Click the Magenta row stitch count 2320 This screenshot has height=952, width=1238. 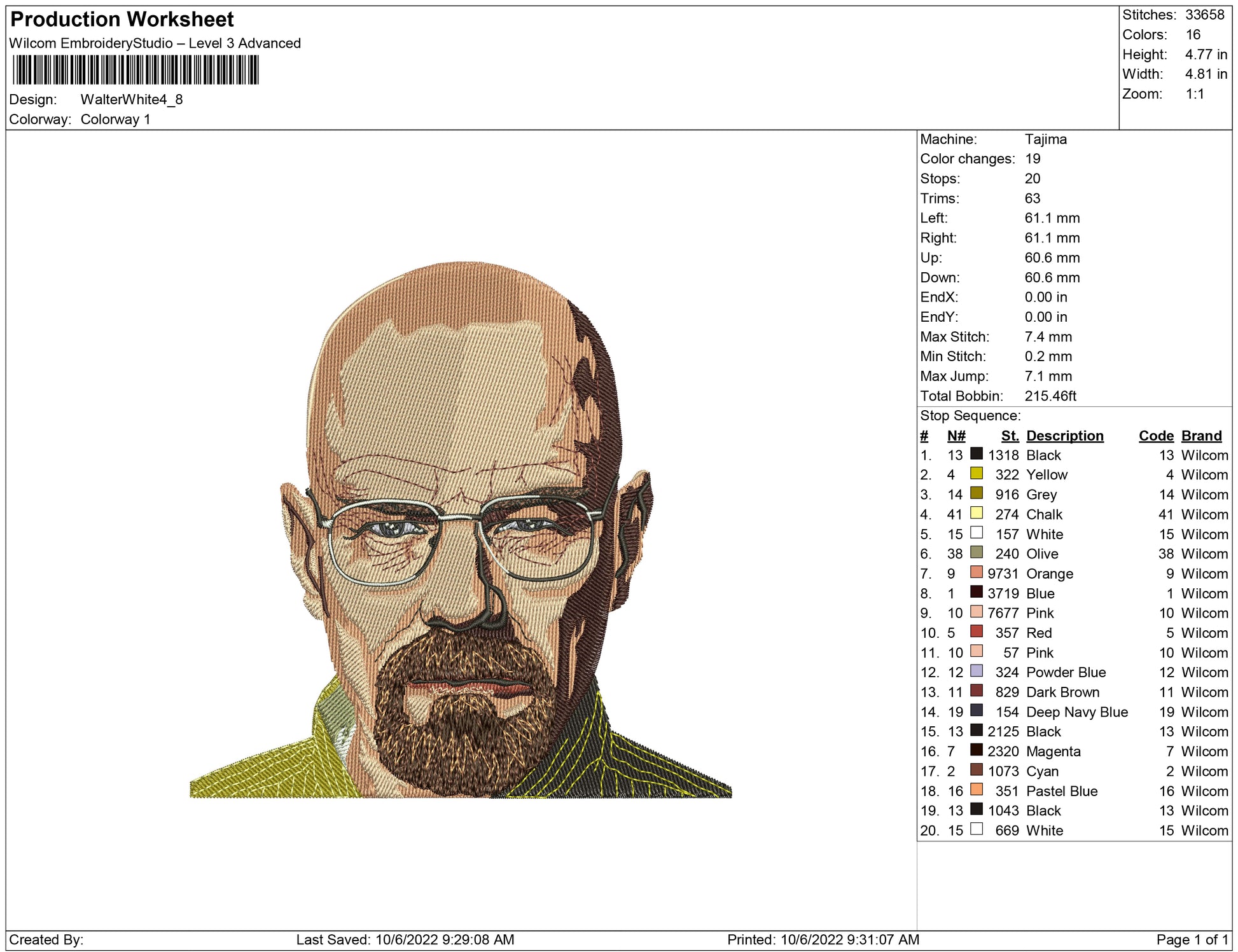[x=1003, y=751]
